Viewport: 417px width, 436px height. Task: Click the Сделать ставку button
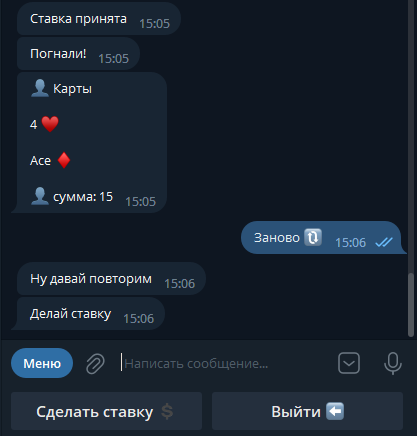(106, 411)
